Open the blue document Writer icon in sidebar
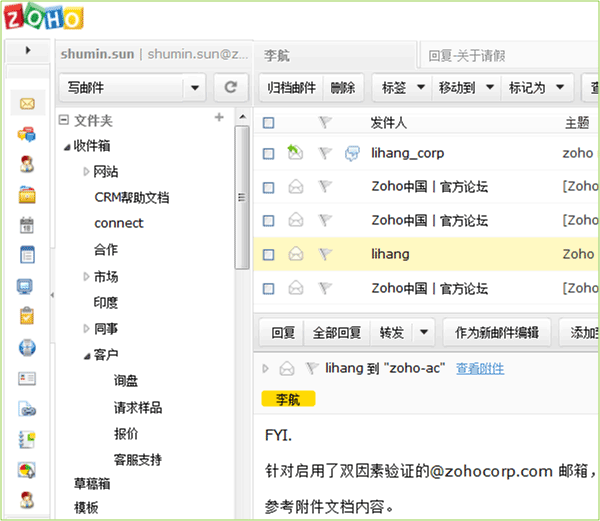This screenshot has width=600, height=521. coord(27,255)
